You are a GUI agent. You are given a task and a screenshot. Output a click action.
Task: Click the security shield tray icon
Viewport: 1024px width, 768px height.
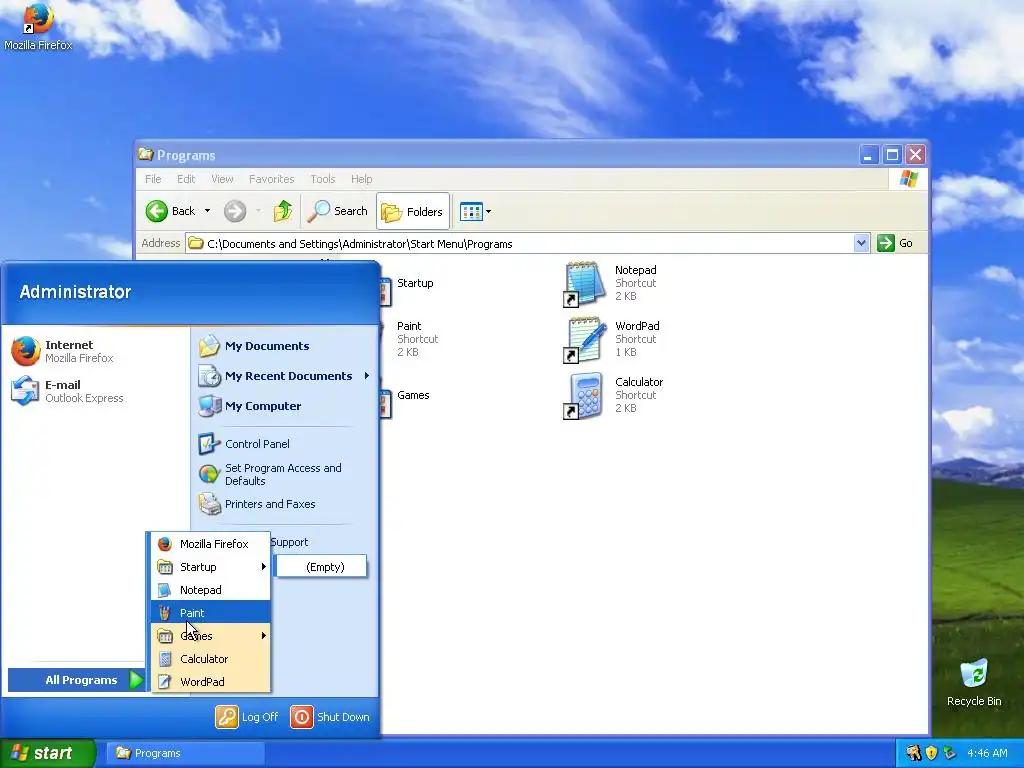932,753
